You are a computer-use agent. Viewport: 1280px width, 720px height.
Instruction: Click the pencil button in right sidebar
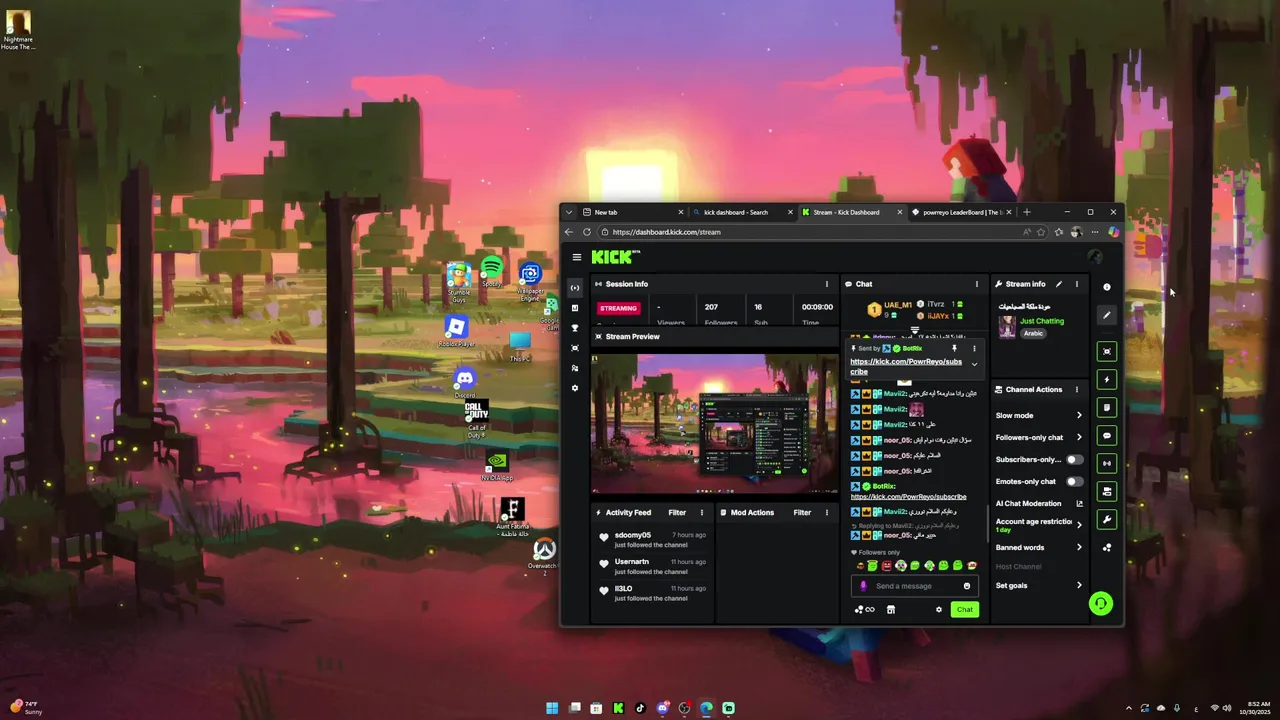click(1106, 315)
